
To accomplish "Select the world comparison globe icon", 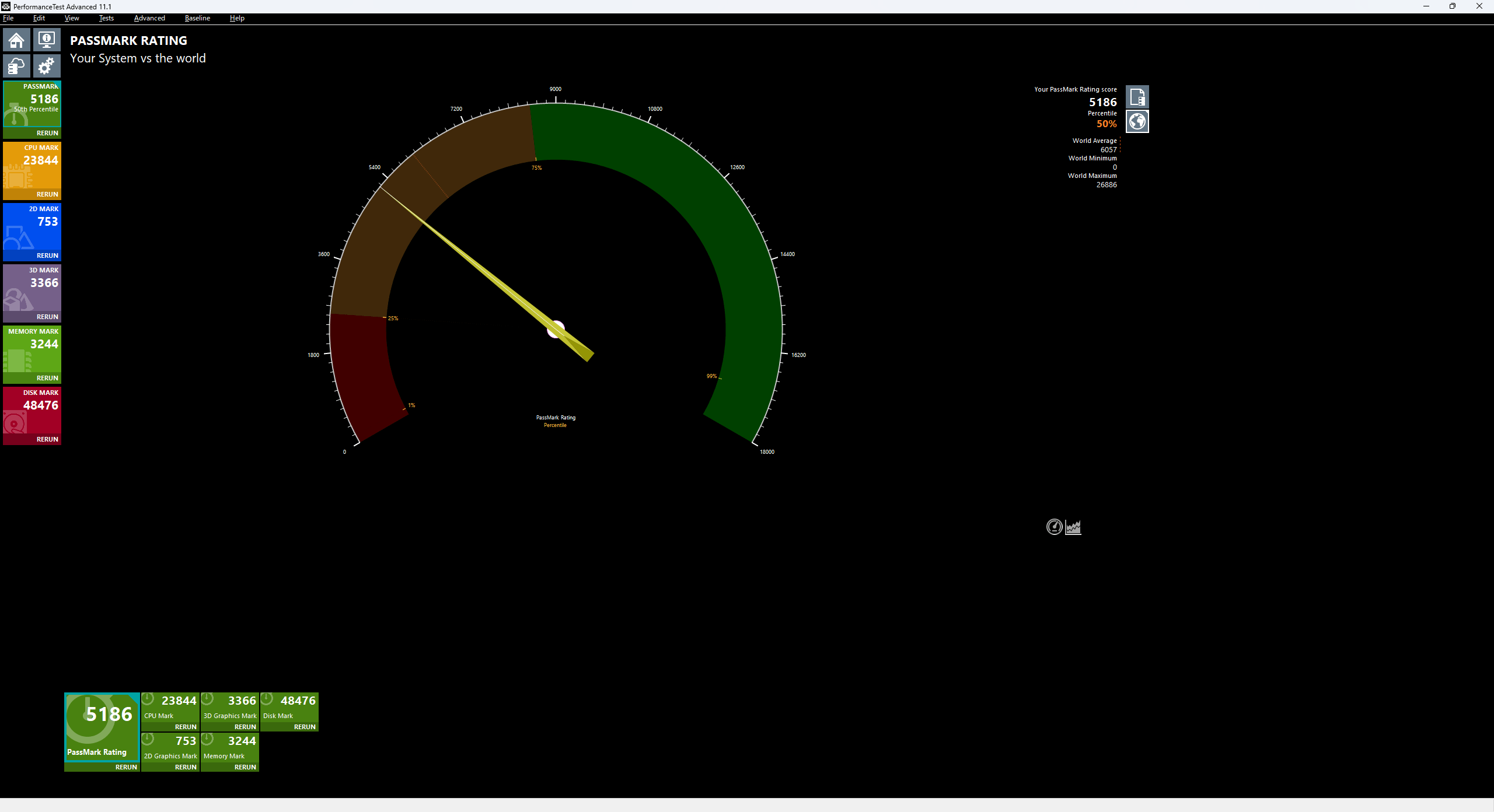I will coord(1137,122).
